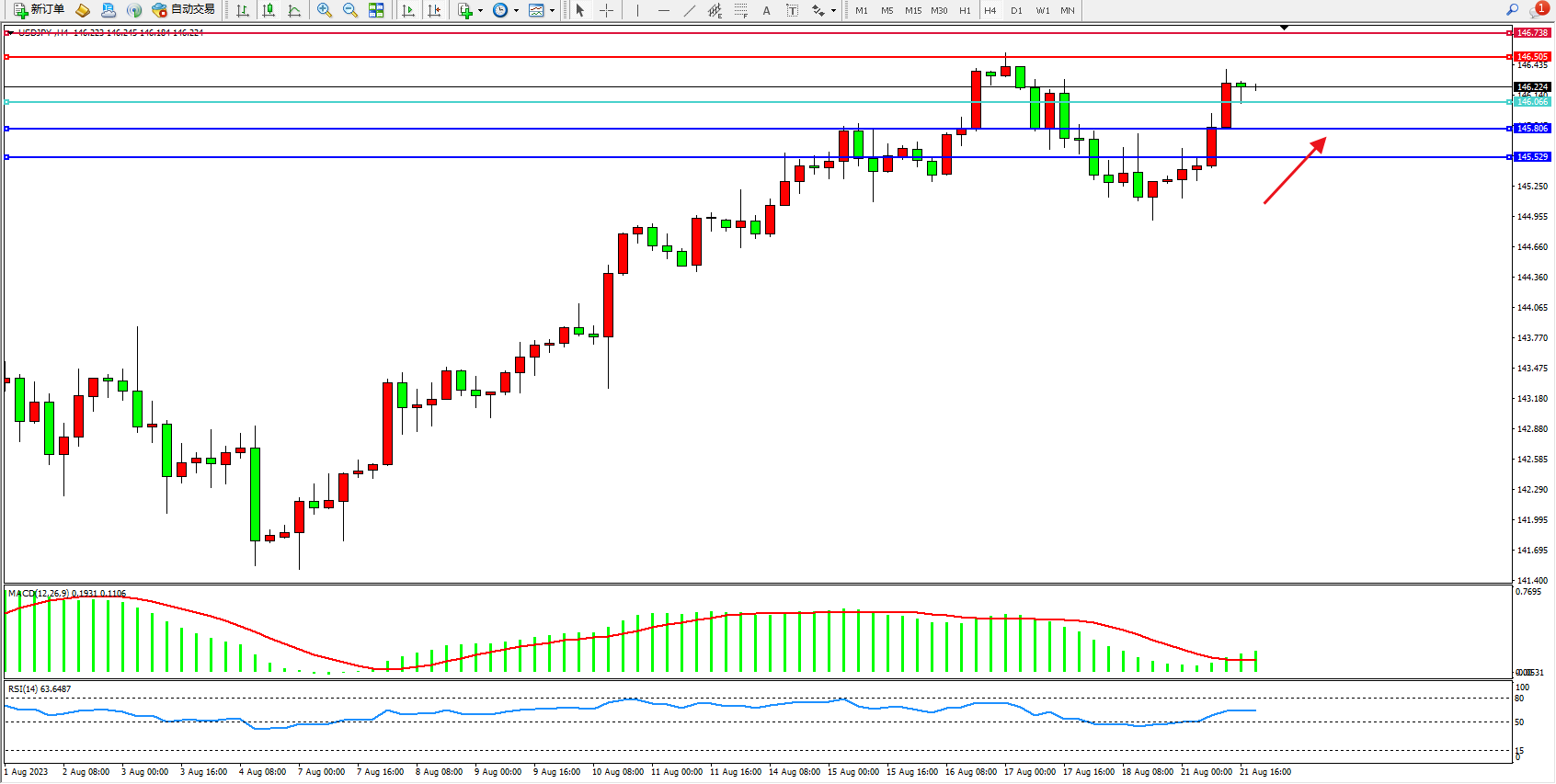
Task: Click the tile windows icon
Action: 376,10
